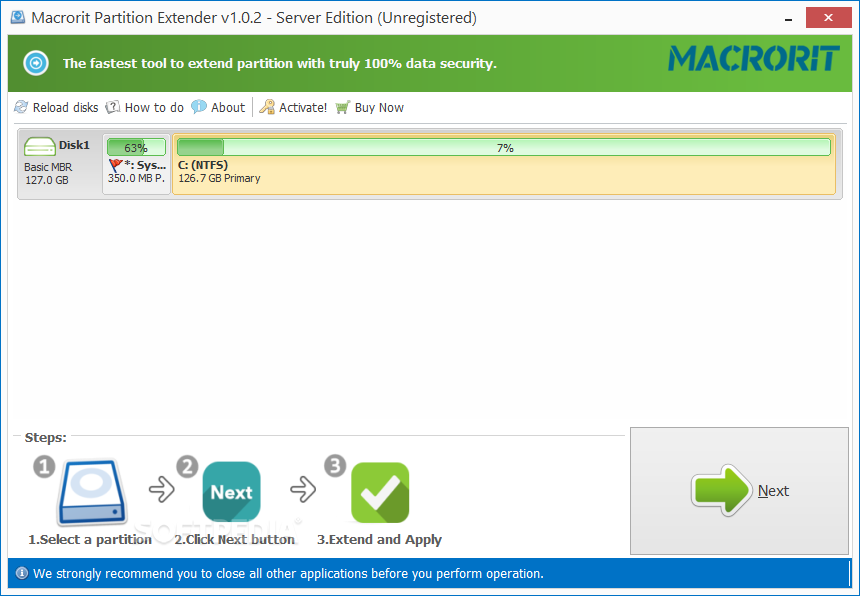Click the teal Next step icon

231,492
